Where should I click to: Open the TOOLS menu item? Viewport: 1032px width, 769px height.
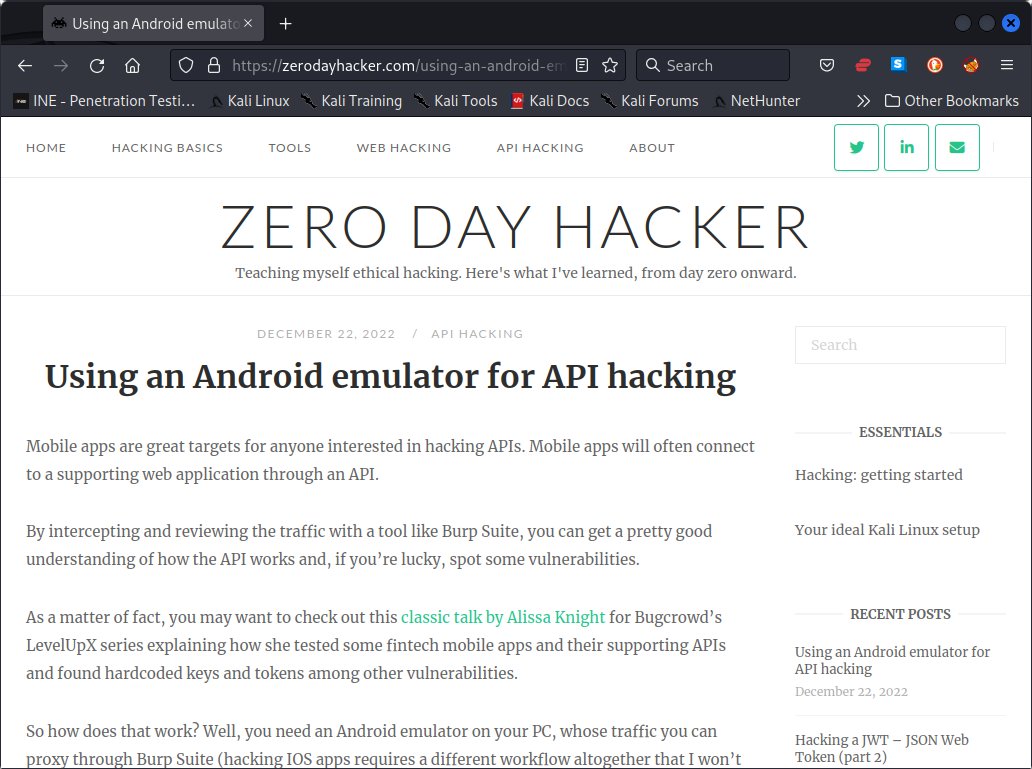coord(290,148)
